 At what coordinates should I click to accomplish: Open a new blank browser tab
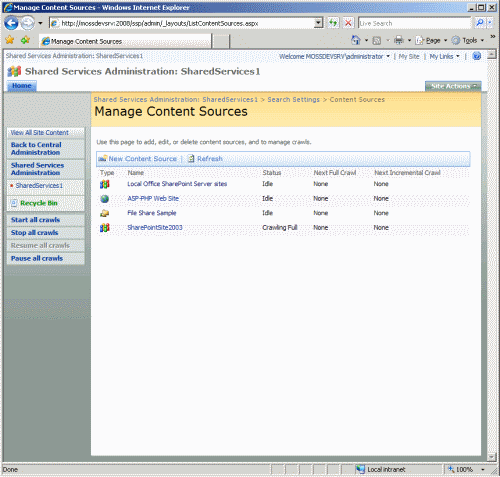tap(221, 42)
